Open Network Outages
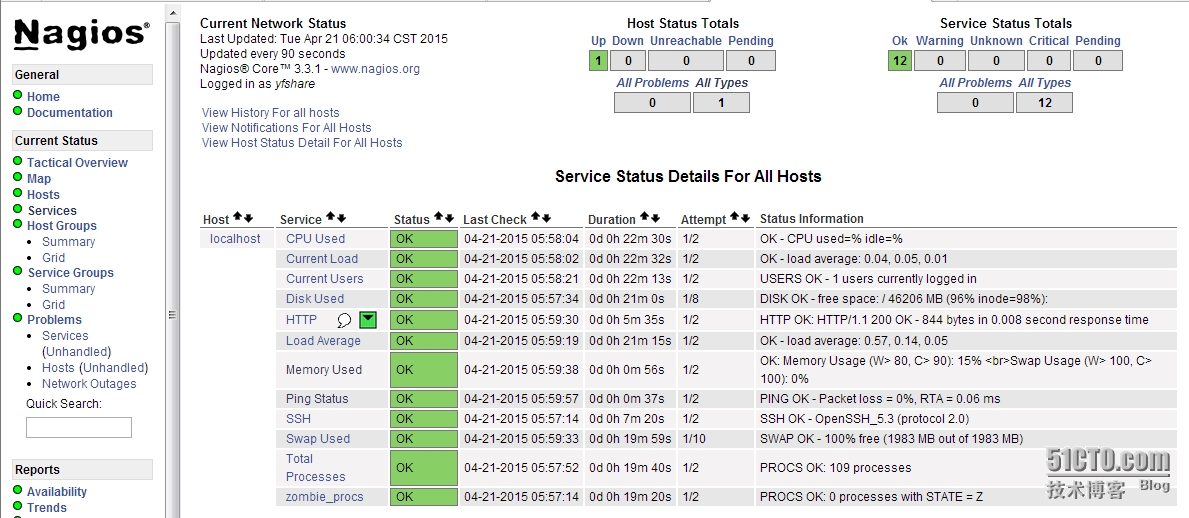This screenshot has width=1189, height=518. tap(89, 384)
